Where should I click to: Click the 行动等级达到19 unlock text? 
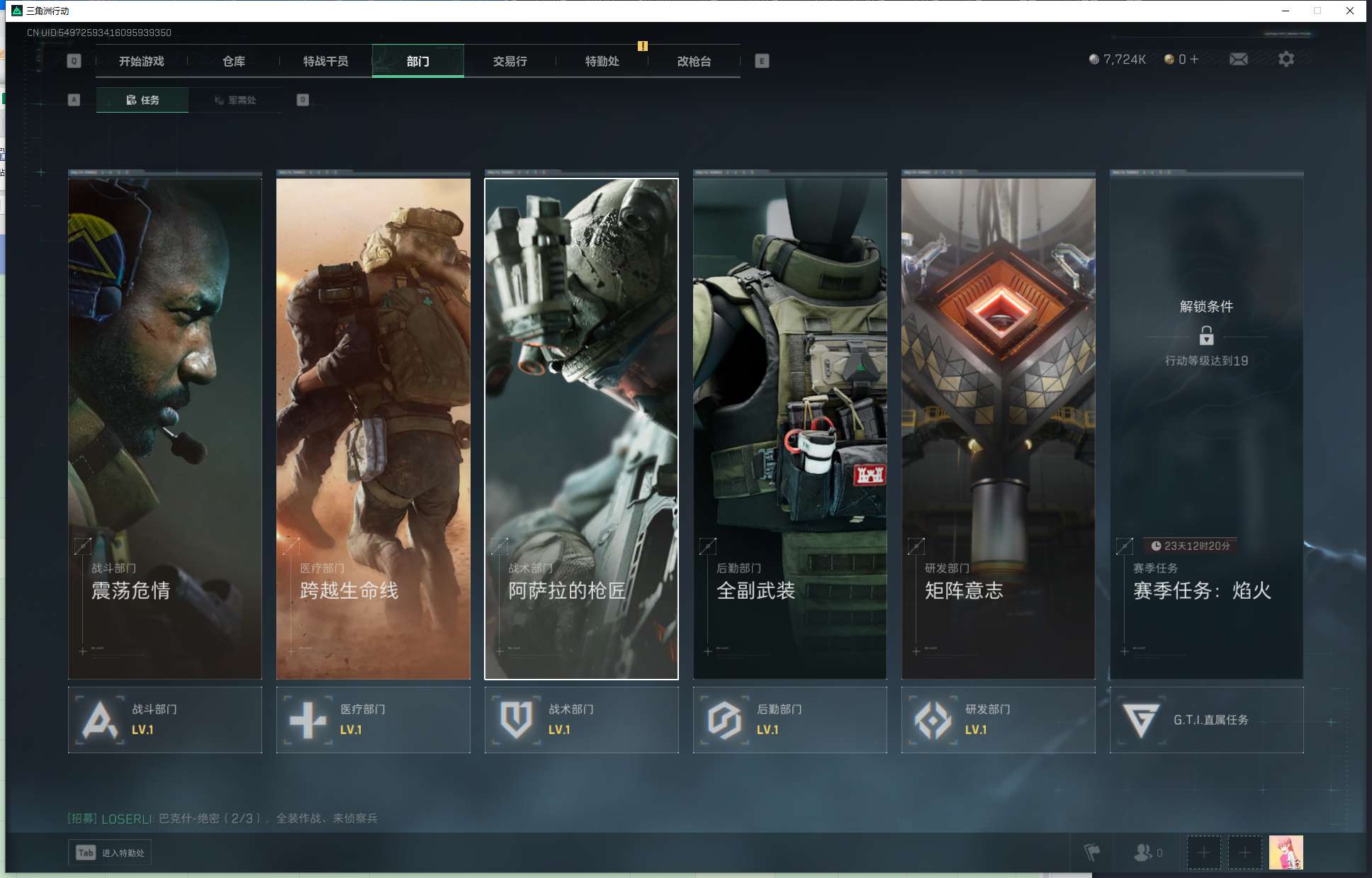pos(1207,361)
